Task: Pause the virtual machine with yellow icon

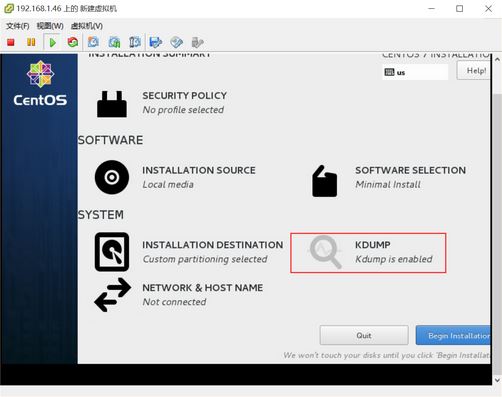Action: click(x=31, y=42)
